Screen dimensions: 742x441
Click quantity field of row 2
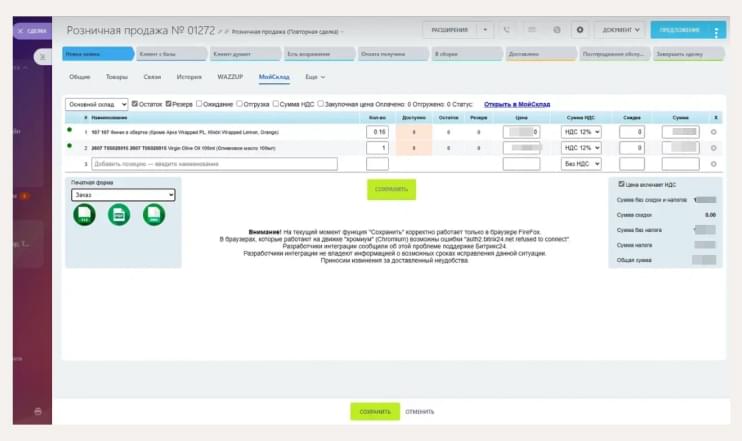pos(377,148)
